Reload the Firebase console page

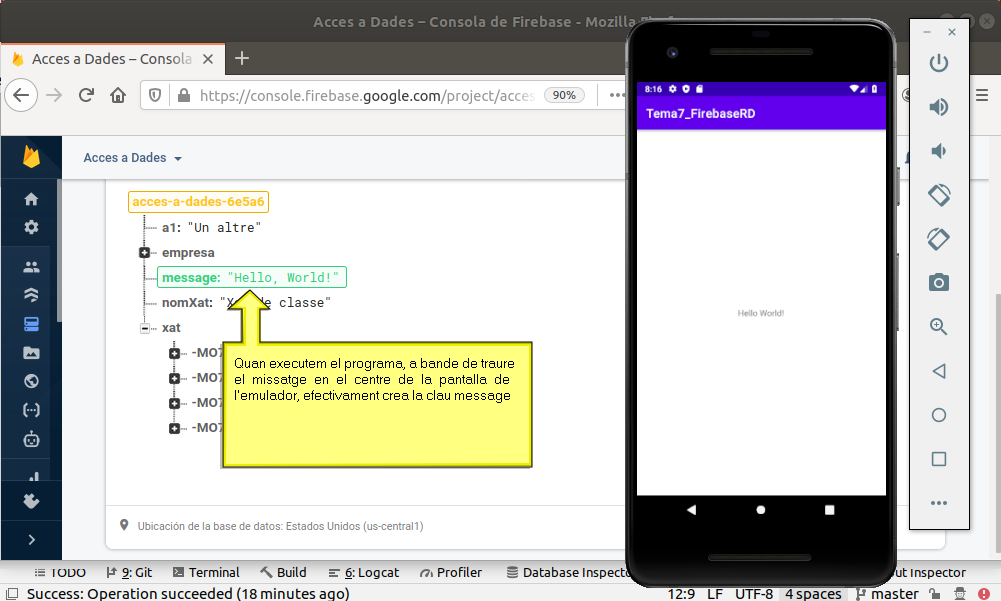[86, 95]
